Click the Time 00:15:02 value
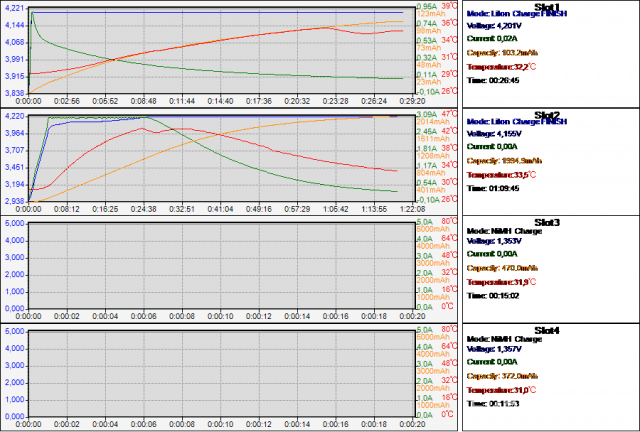The image size is (640, 432). click(493, 296)
